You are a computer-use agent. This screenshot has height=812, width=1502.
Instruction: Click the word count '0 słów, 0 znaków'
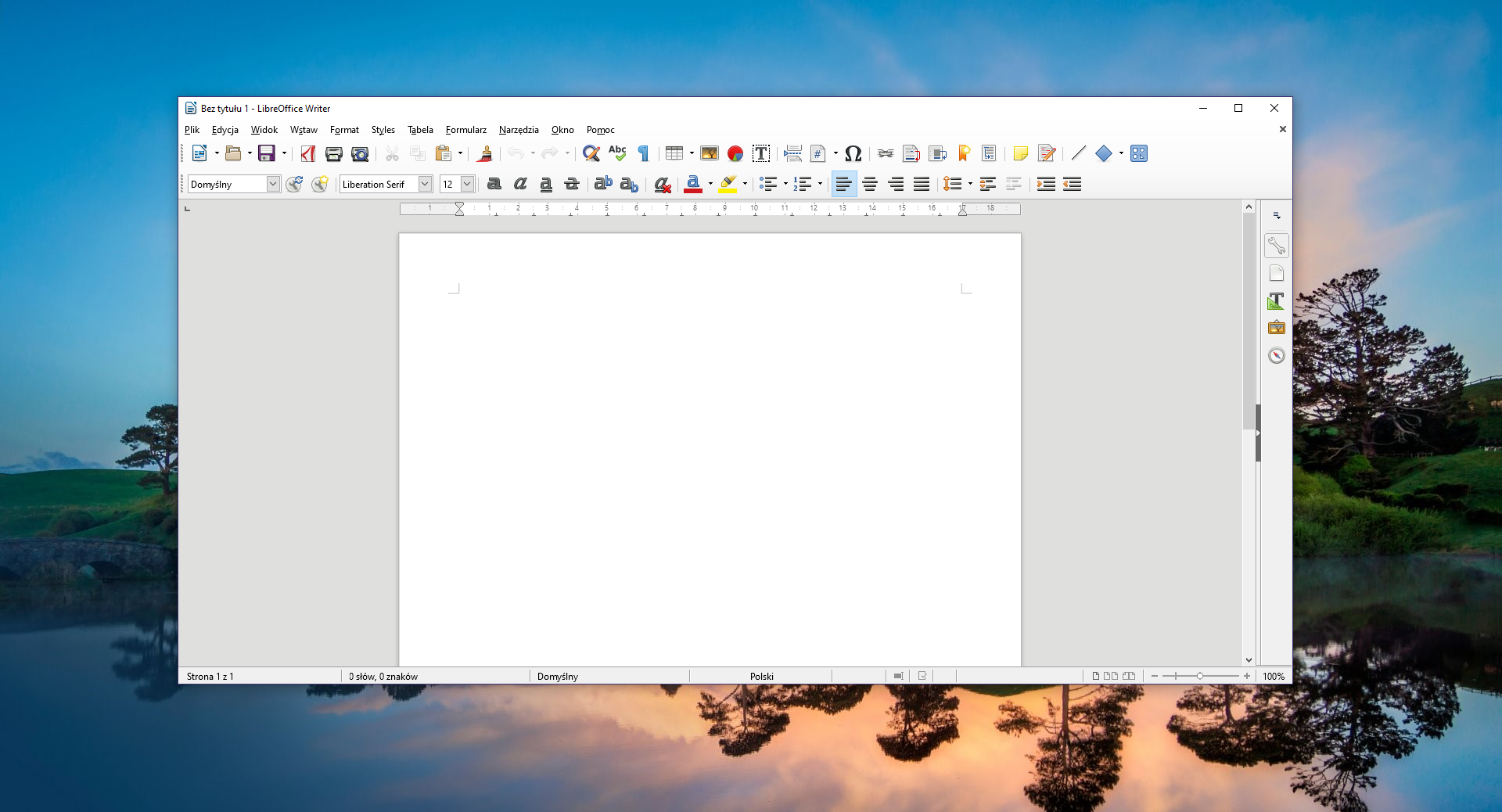[383, 676]
